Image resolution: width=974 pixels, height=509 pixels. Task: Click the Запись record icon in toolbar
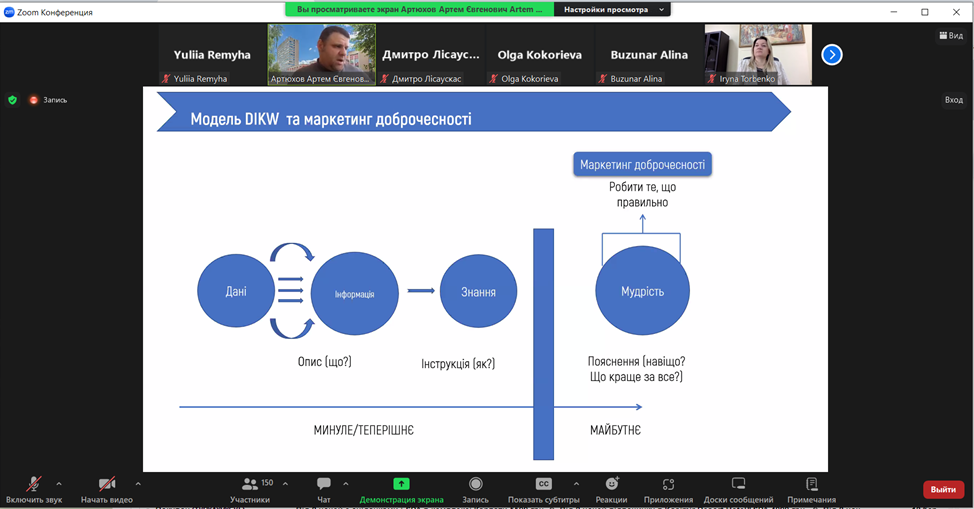[475, 489]
